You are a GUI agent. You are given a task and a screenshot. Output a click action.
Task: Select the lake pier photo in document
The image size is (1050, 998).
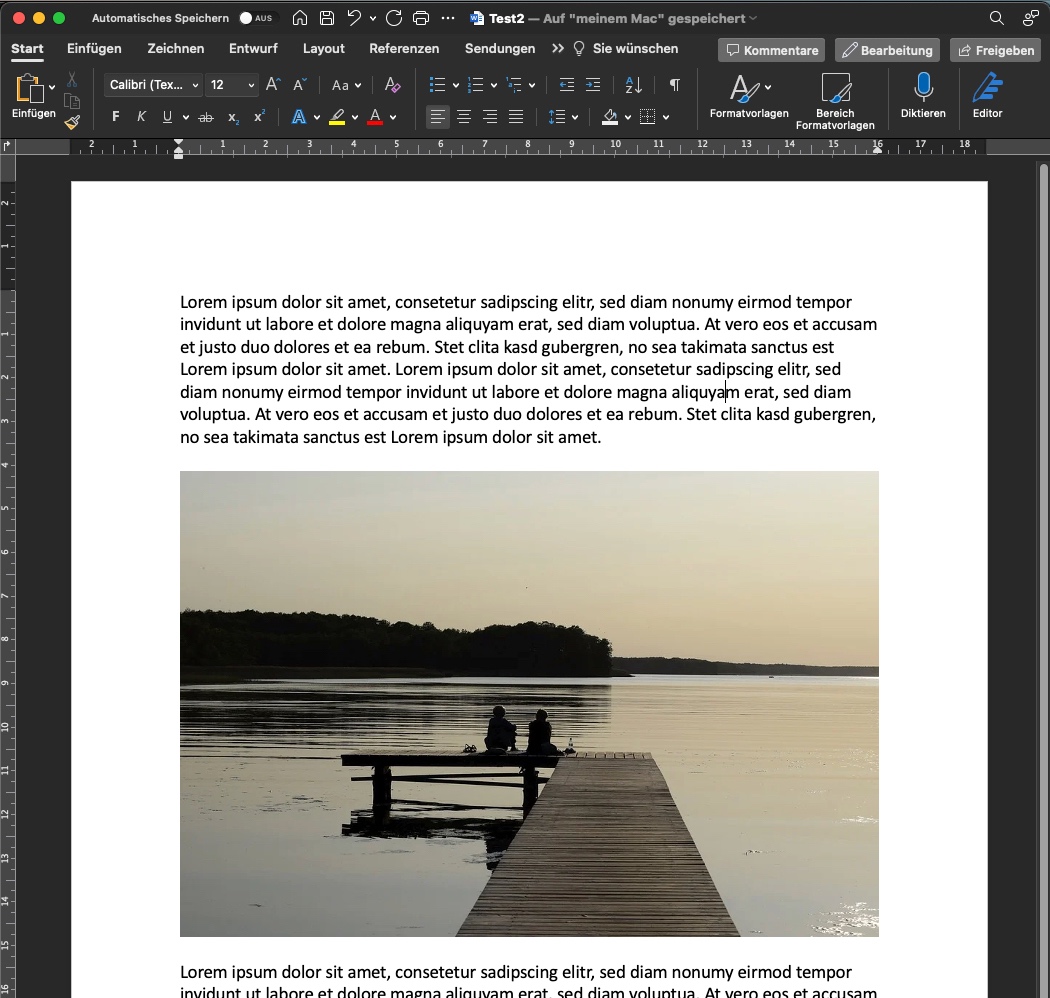529,703
